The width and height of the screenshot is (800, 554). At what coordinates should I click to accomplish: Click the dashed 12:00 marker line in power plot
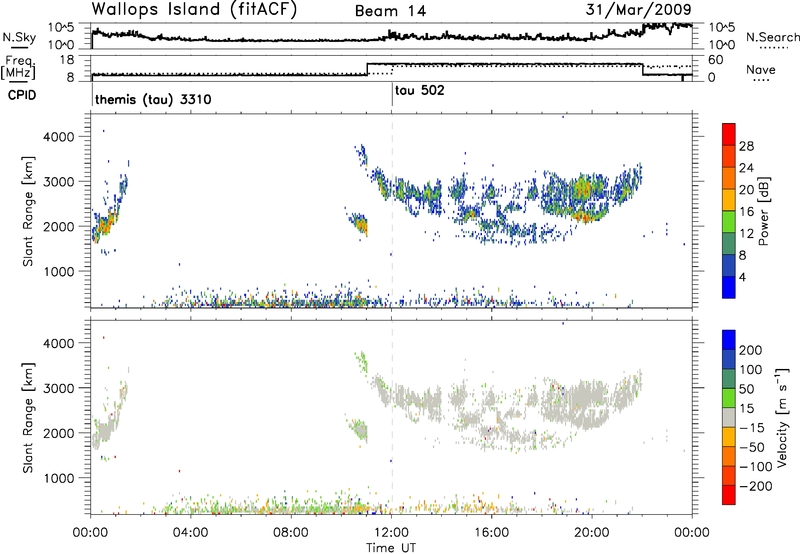click(x=392, y=211)
